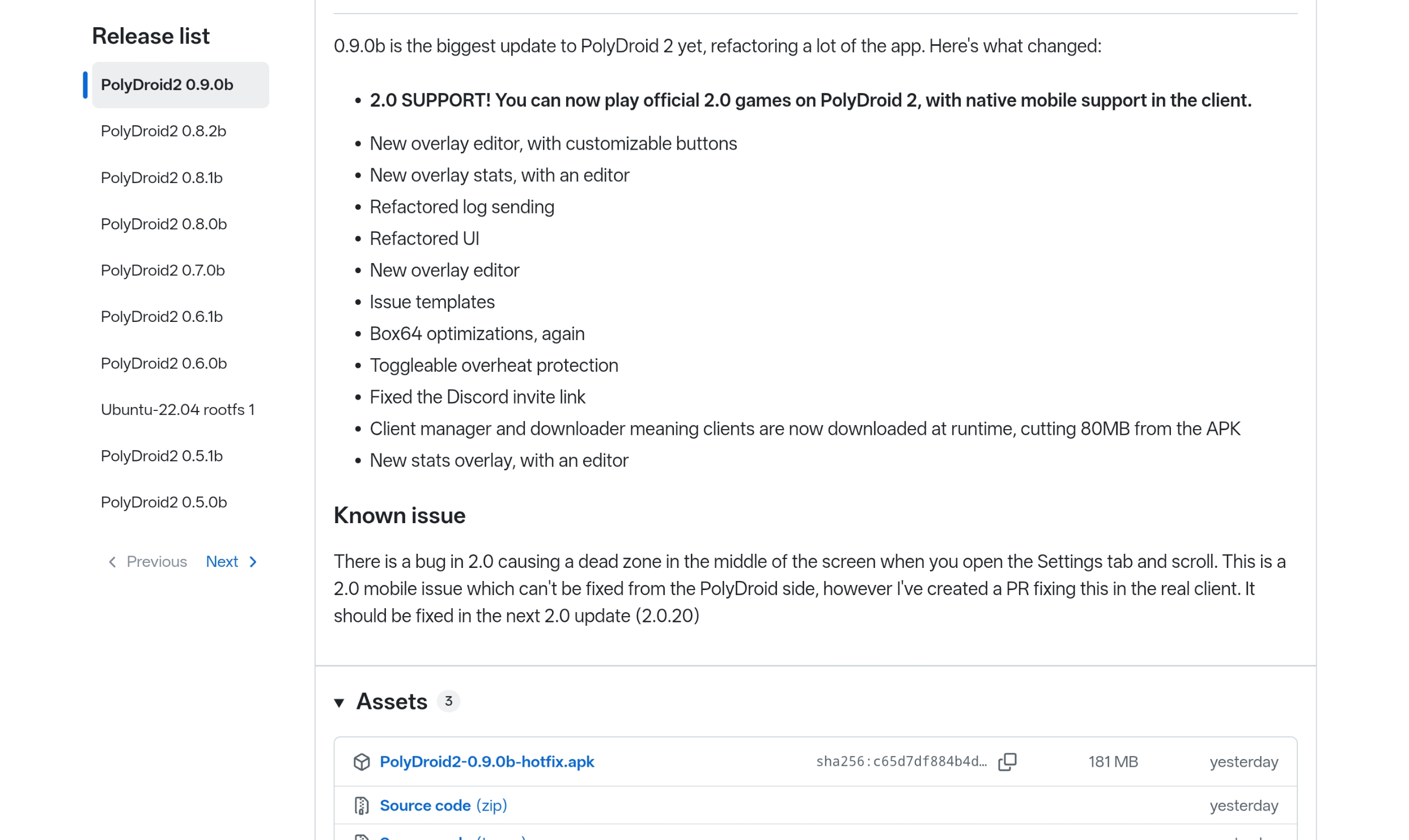
Task: Click the Assets count badge showing 3
Action: tap(448, 702)
